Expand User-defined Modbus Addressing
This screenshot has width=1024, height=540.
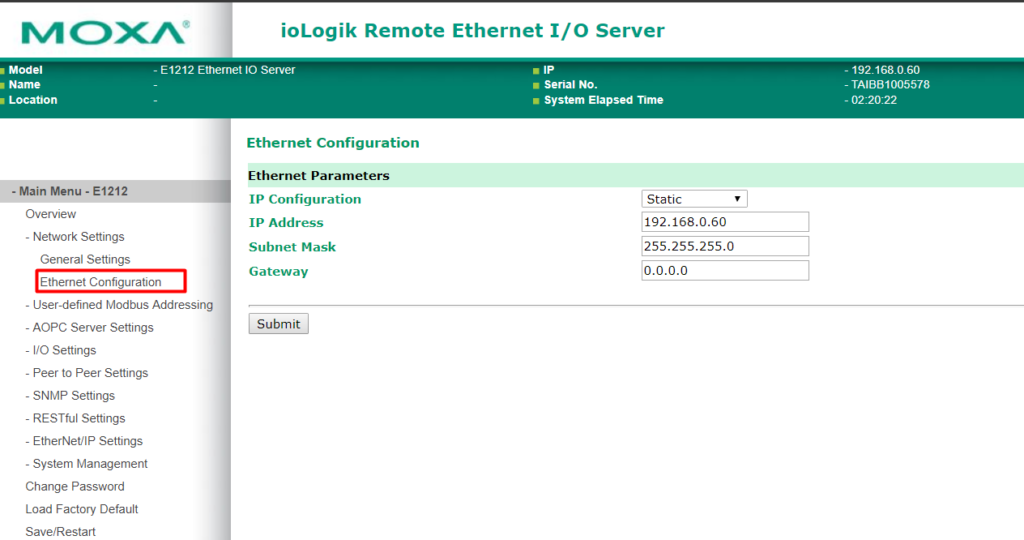[119, 305]
